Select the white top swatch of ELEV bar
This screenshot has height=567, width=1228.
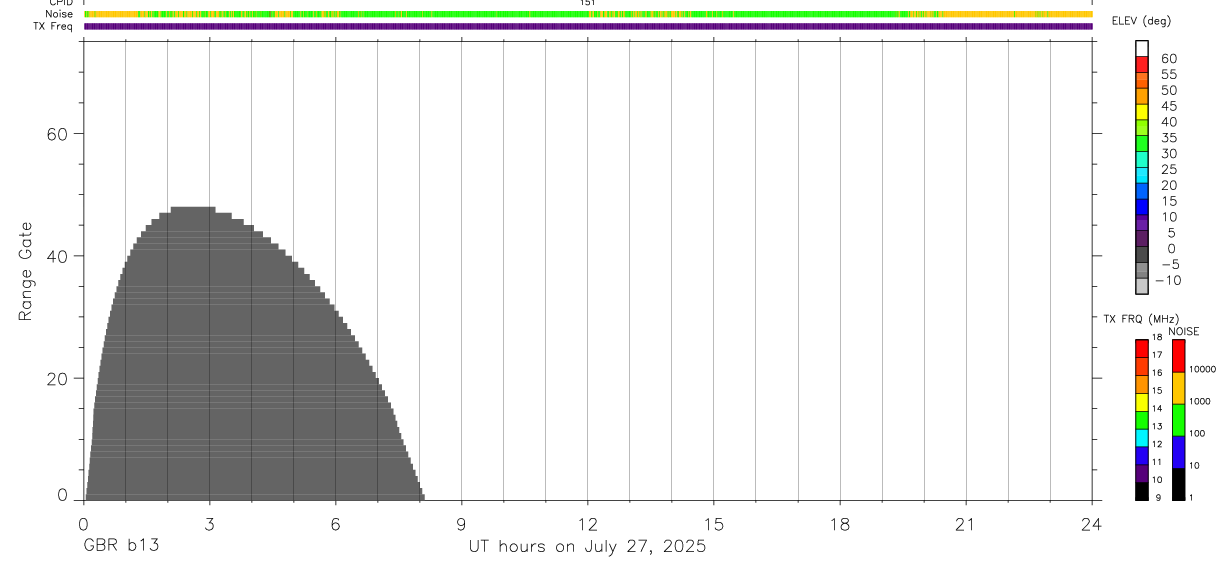1142,48
